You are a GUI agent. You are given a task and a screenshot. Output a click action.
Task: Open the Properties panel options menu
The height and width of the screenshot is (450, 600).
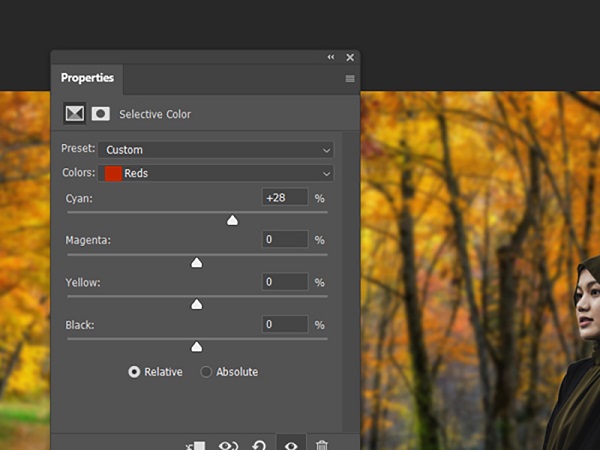[350, 78]
